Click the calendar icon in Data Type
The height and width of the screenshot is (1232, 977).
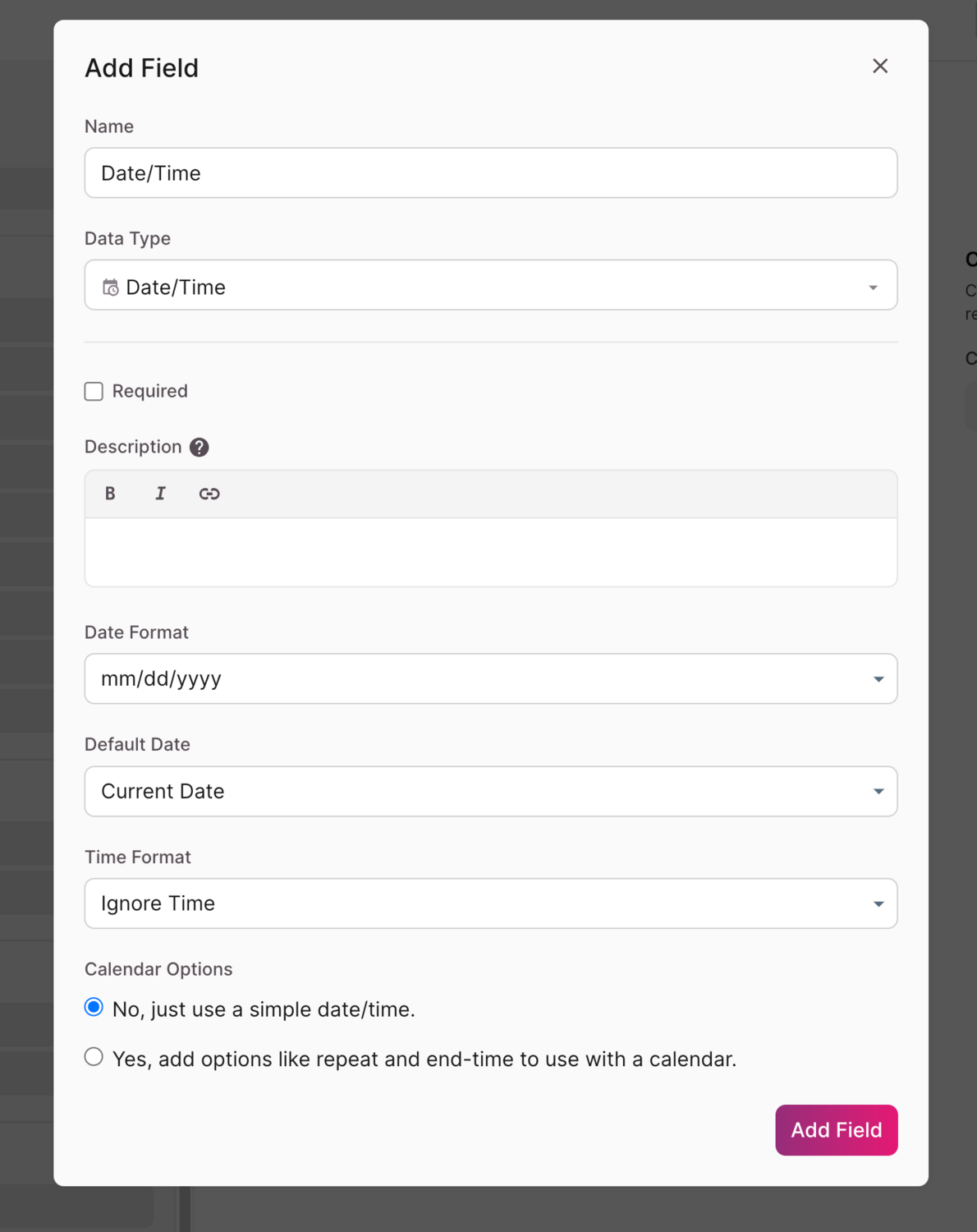(x=110, y=287)
